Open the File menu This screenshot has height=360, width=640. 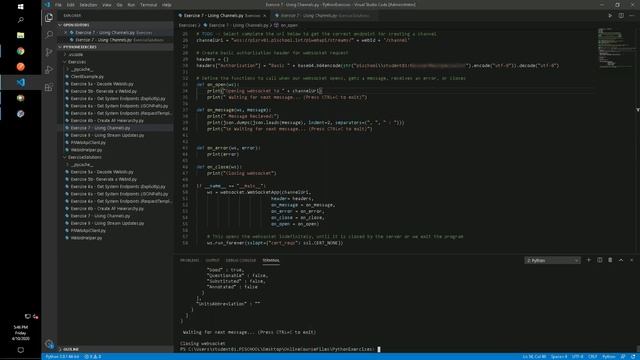pos(58,4)
